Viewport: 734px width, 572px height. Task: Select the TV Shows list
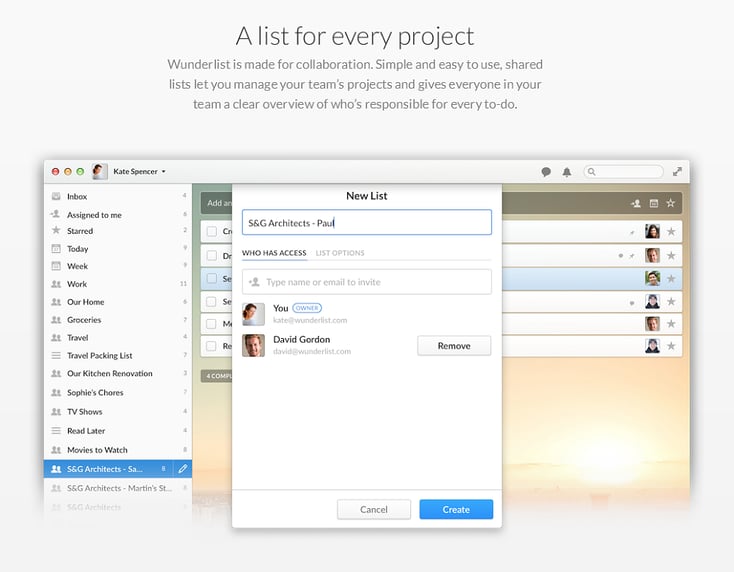coord(118,411)
